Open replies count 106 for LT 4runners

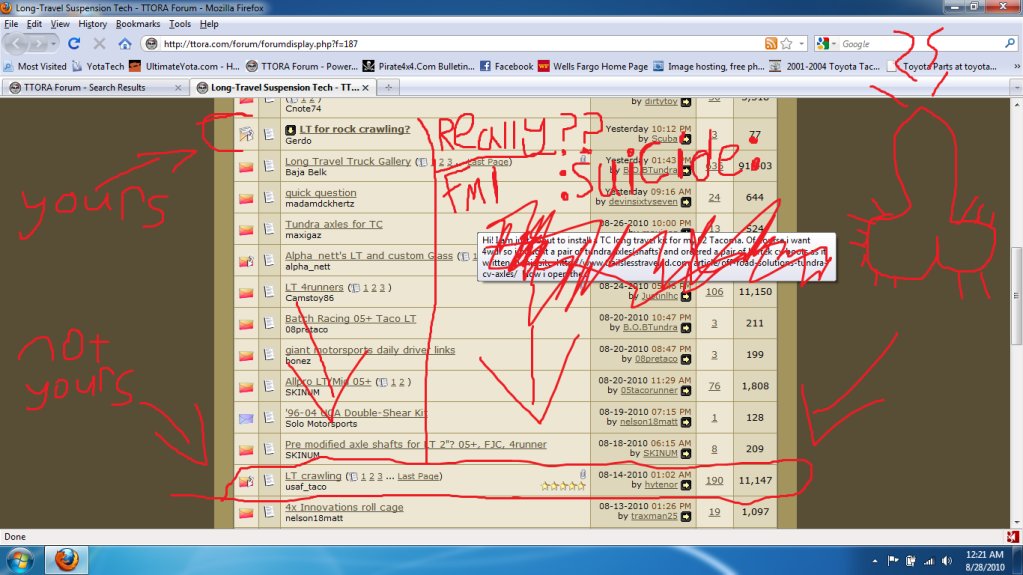point(714,292)
